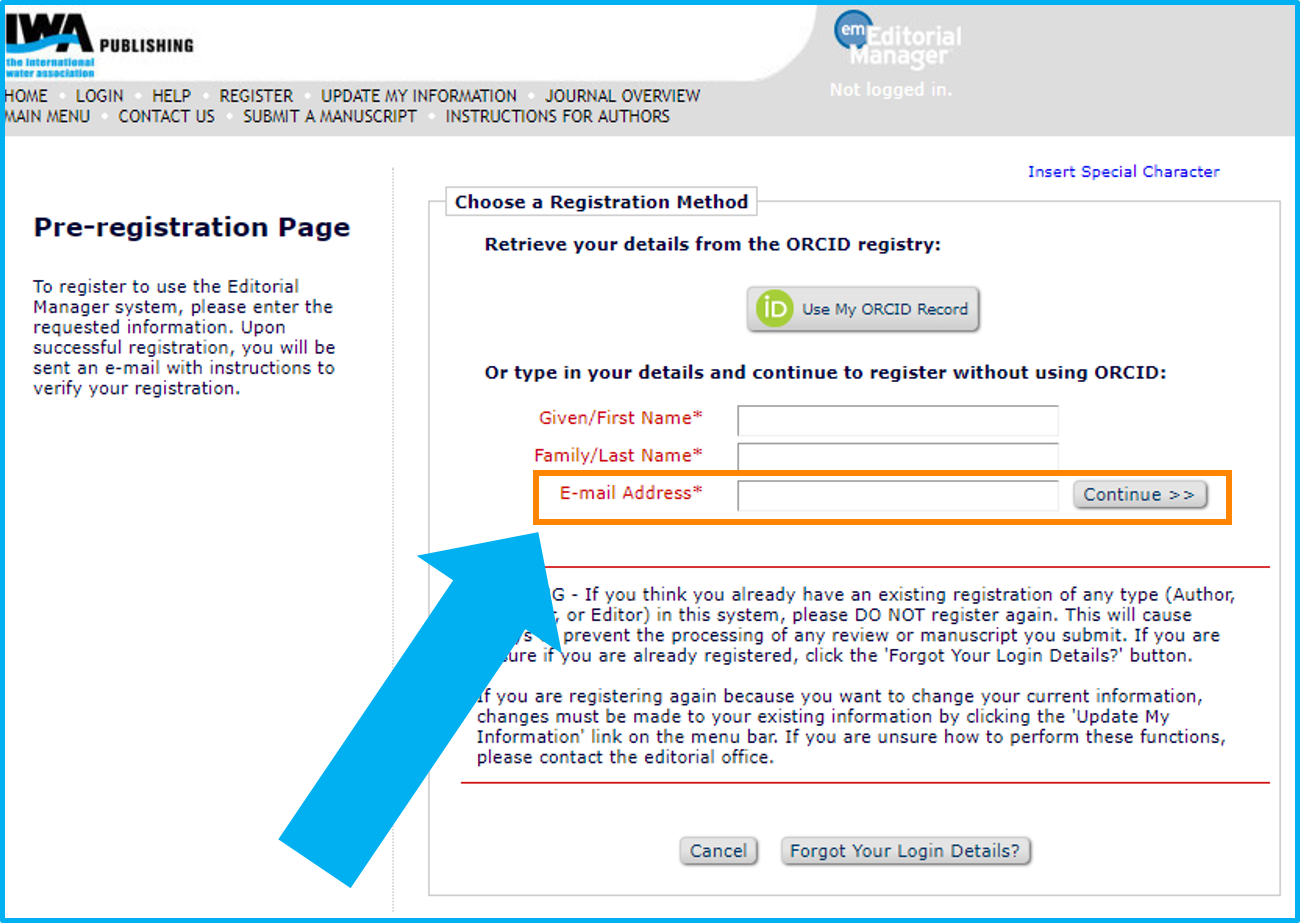1300x923 pixels.
Task: Click the IWA Publishing logo
Action: click(x=98, y=46)
